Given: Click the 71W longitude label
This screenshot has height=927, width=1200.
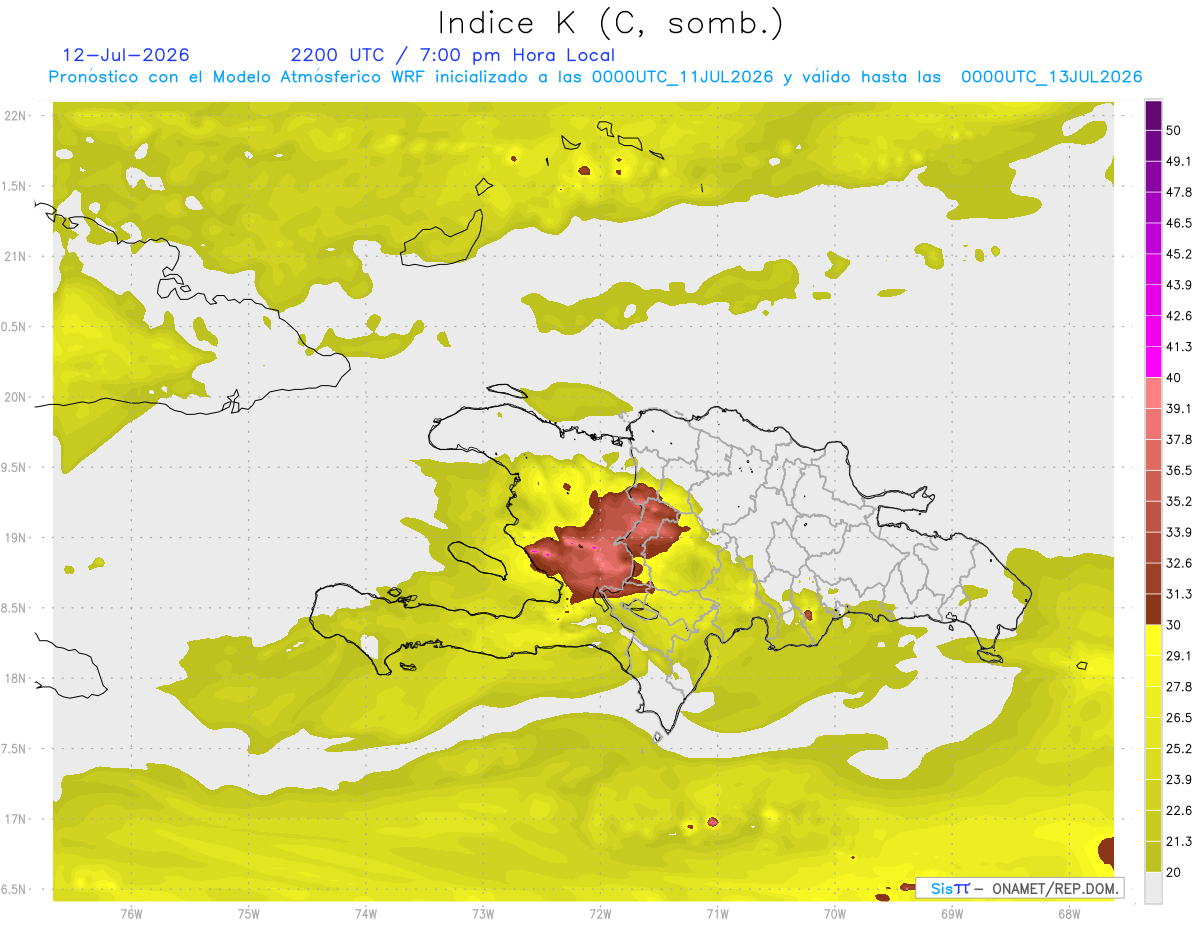Looking at the screenshot, I should click(x=717, y=913).
